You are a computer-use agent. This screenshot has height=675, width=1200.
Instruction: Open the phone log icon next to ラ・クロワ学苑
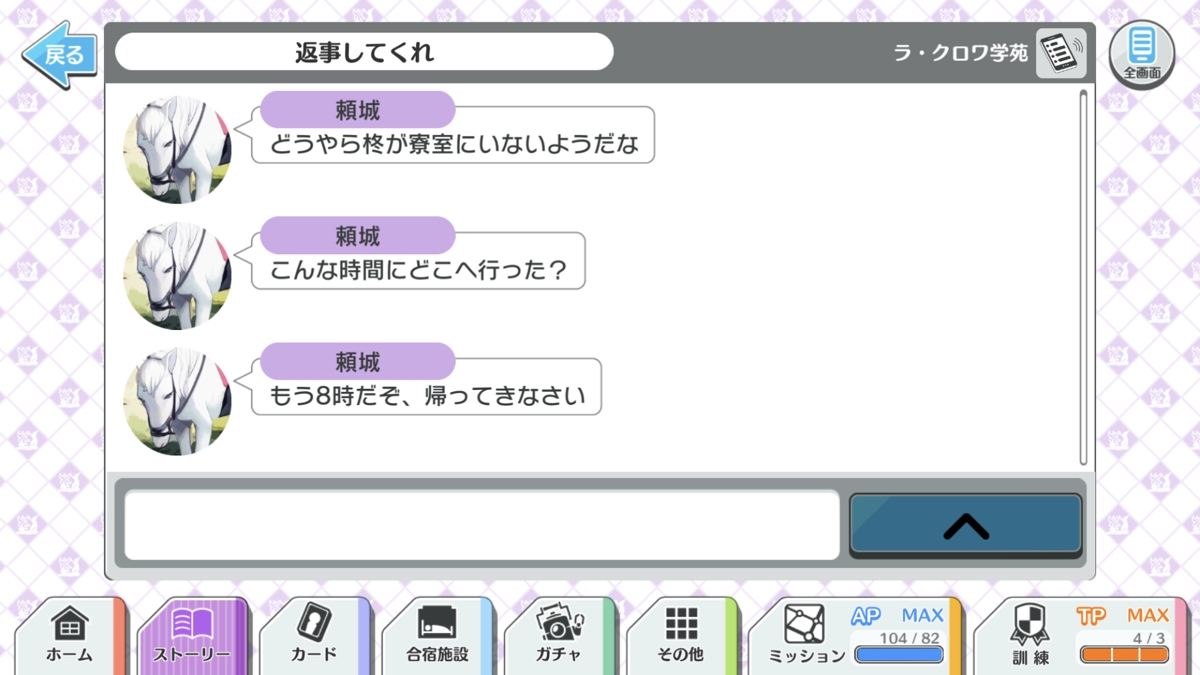[1061, 53]
